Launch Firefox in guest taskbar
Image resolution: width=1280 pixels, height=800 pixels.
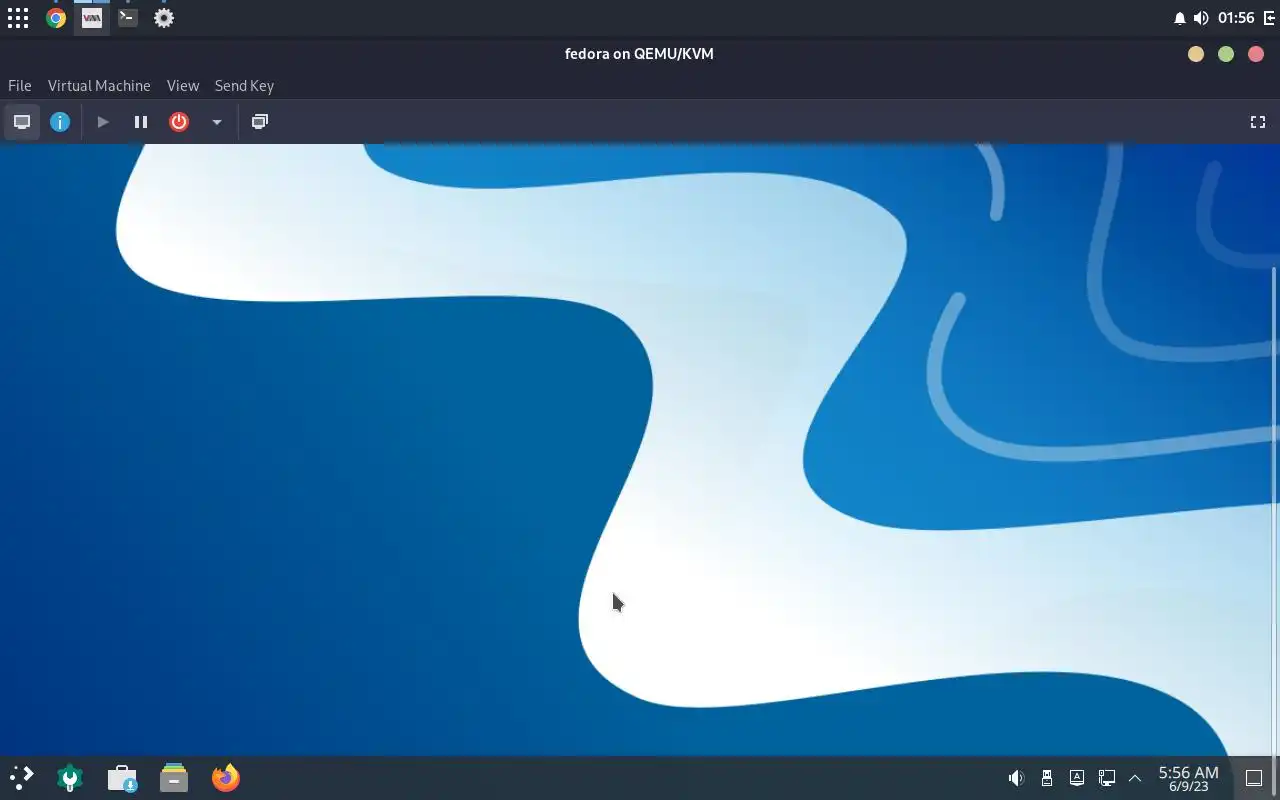point(226,778)
